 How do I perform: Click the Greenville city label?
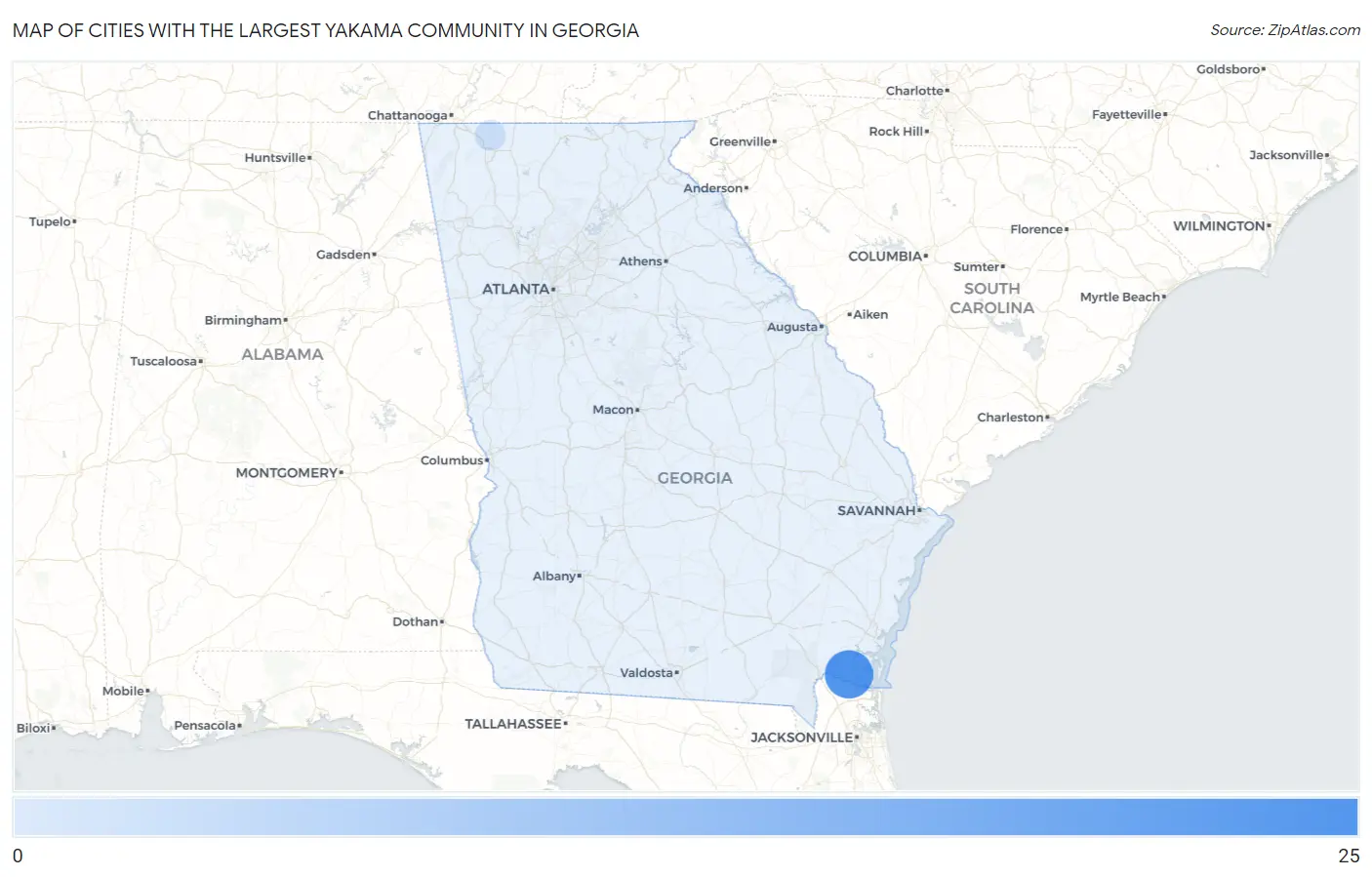pos(741,142)
